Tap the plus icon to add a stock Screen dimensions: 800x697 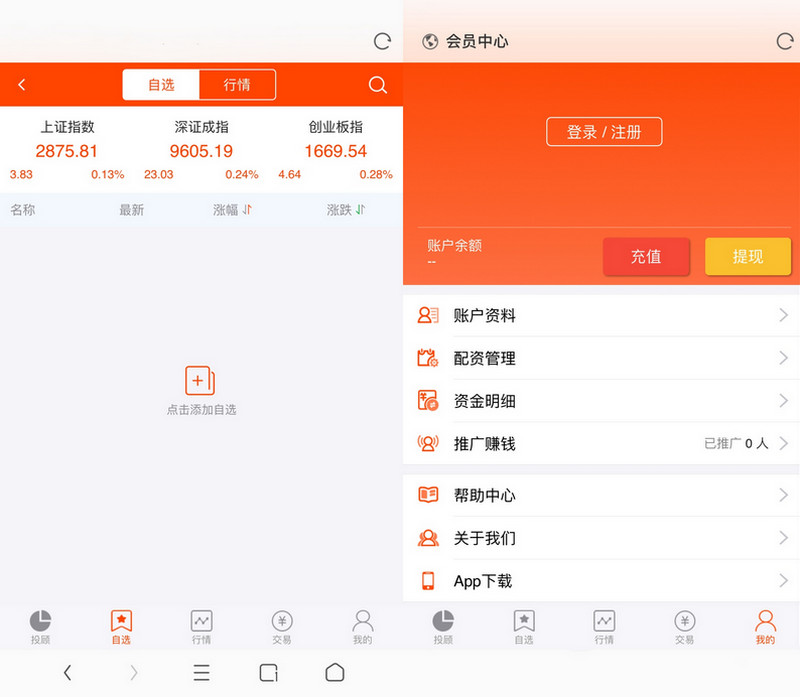(x=200, y=380)
